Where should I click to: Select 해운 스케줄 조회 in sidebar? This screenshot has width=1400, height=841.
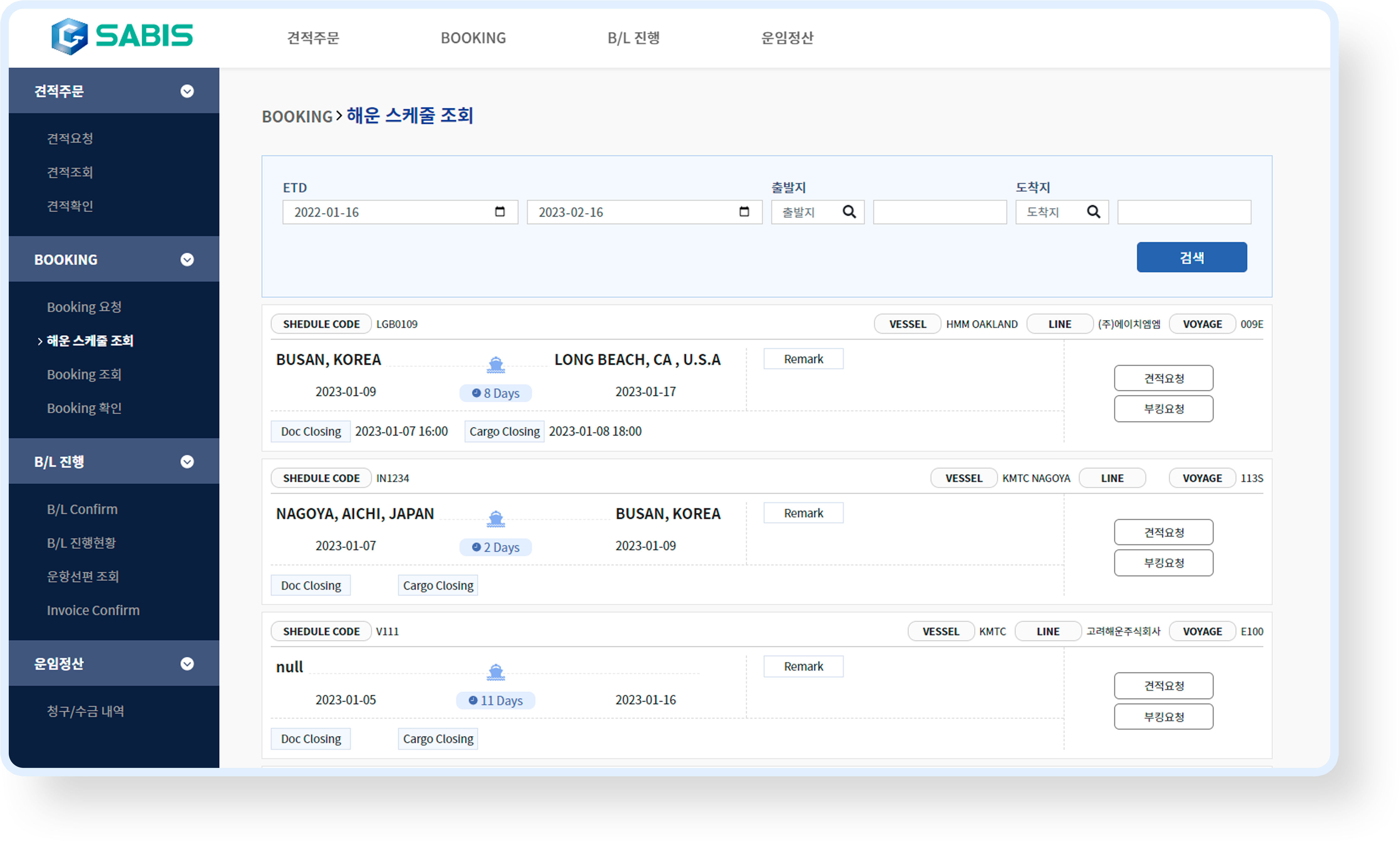click(x=90, y=341)
